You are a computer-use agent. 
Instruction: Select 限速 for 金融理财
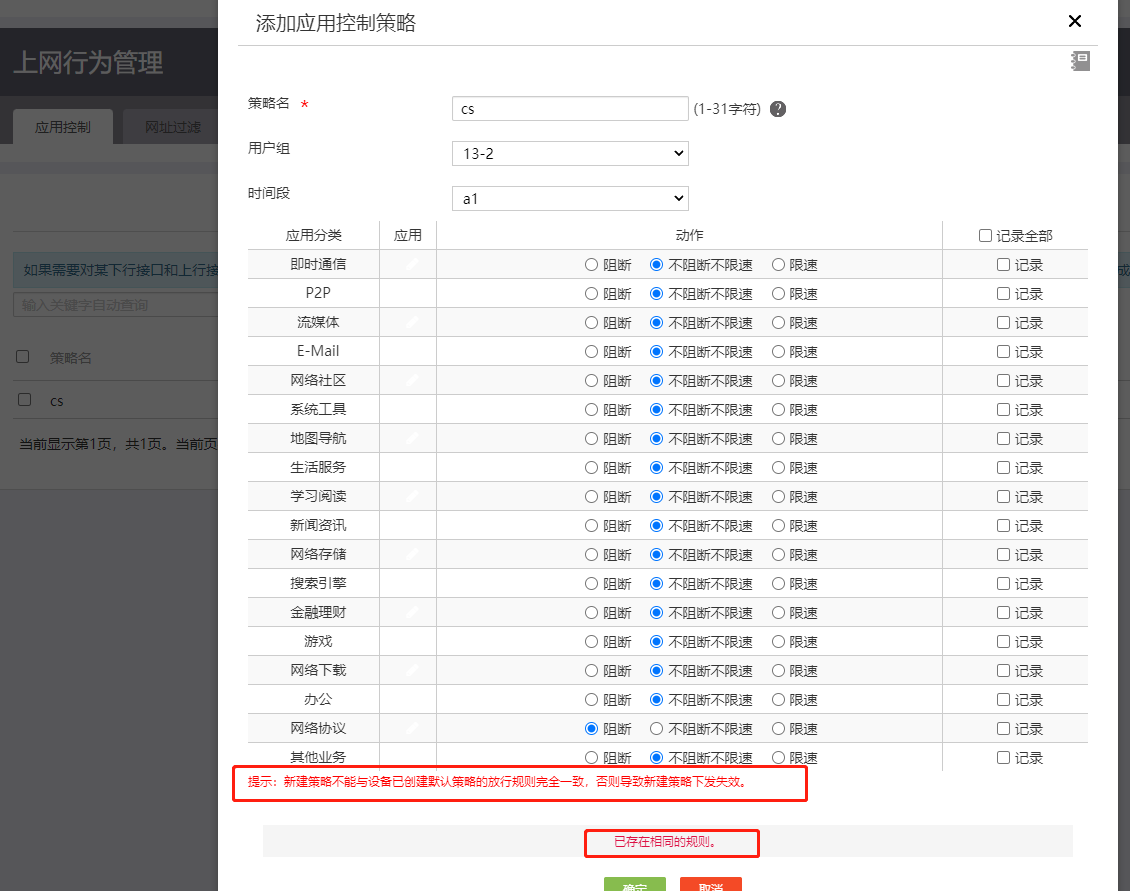coord(778,613)
